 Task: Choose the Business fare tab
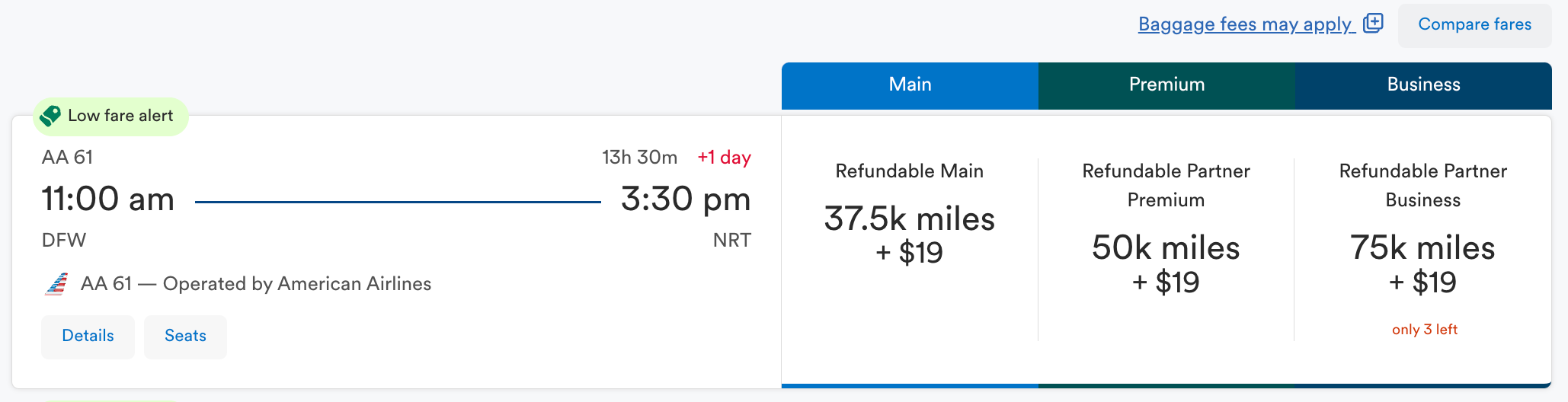pyautogui.click(x=1423, y=85)
